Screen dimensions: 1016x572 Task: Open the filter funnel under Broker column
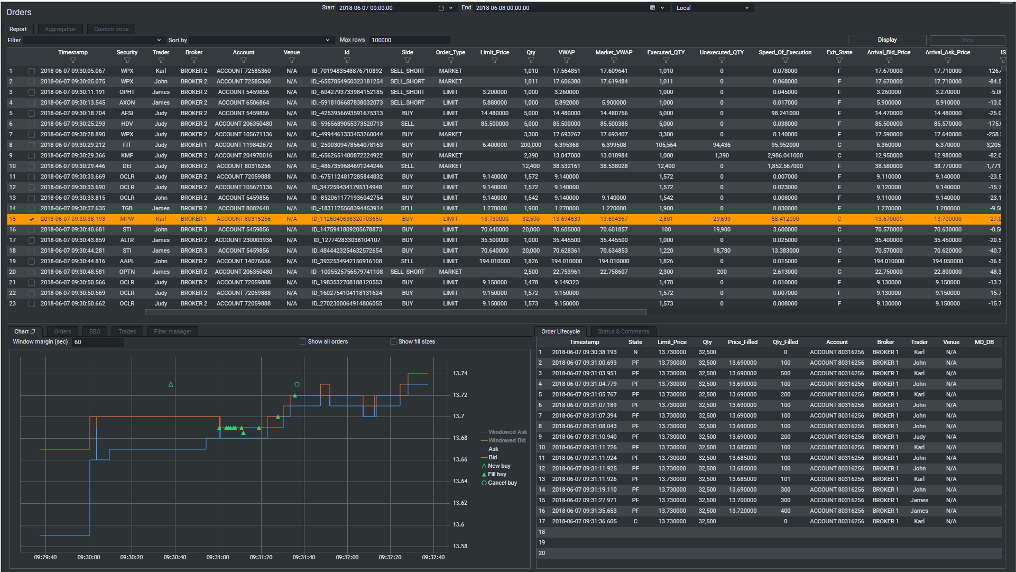pyautogui.click(x=194, y=60)
